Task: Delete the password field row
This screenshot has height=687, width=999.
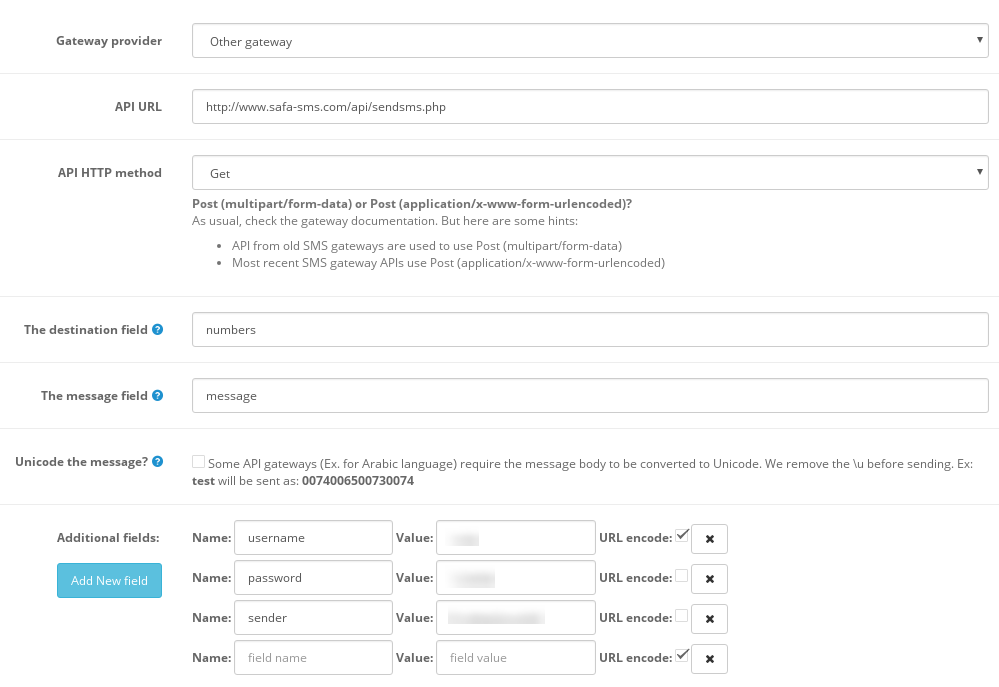Action: [x=709, y=579]
